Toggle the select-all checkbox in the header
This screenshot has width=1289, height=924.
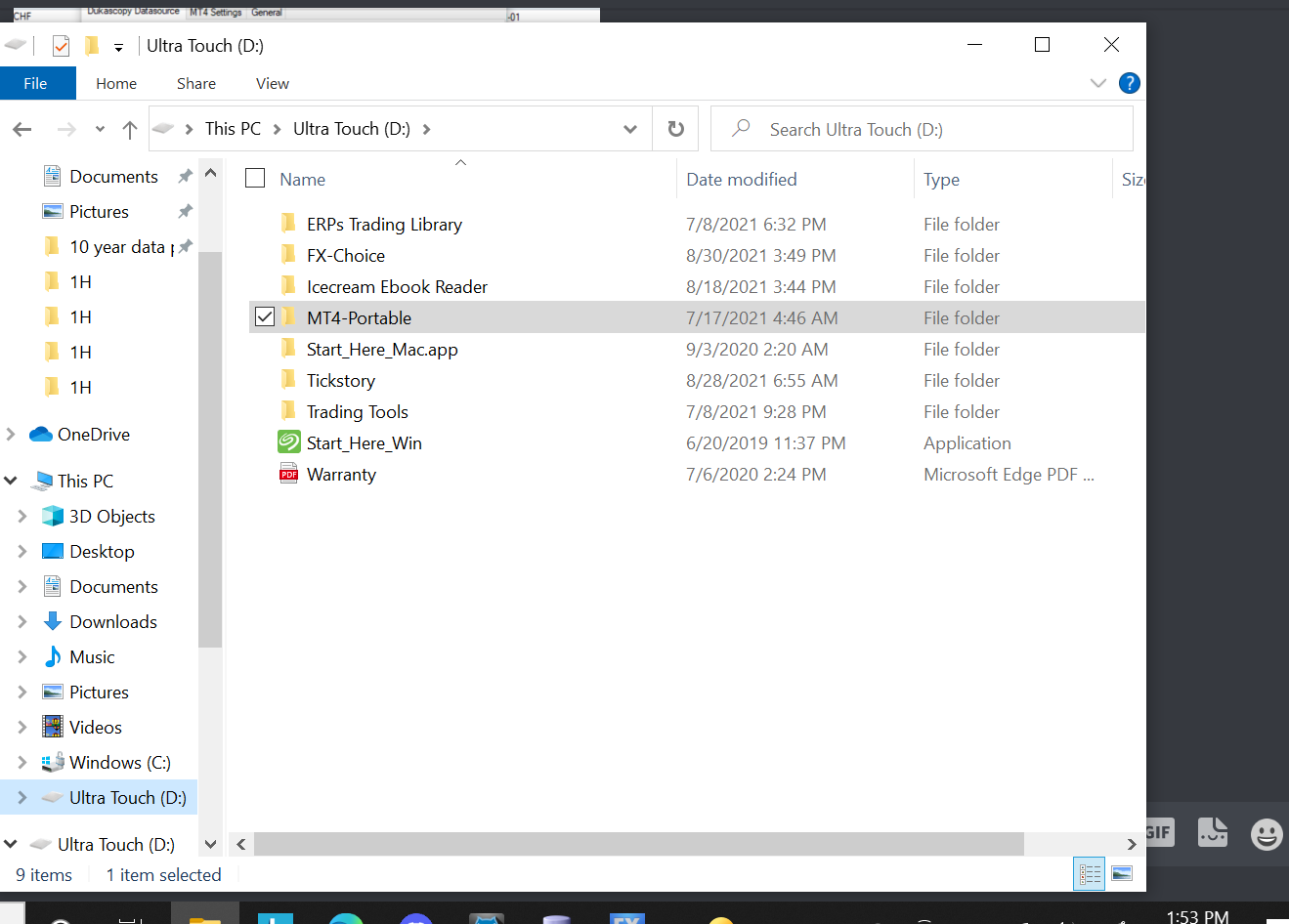coord(255,178)
